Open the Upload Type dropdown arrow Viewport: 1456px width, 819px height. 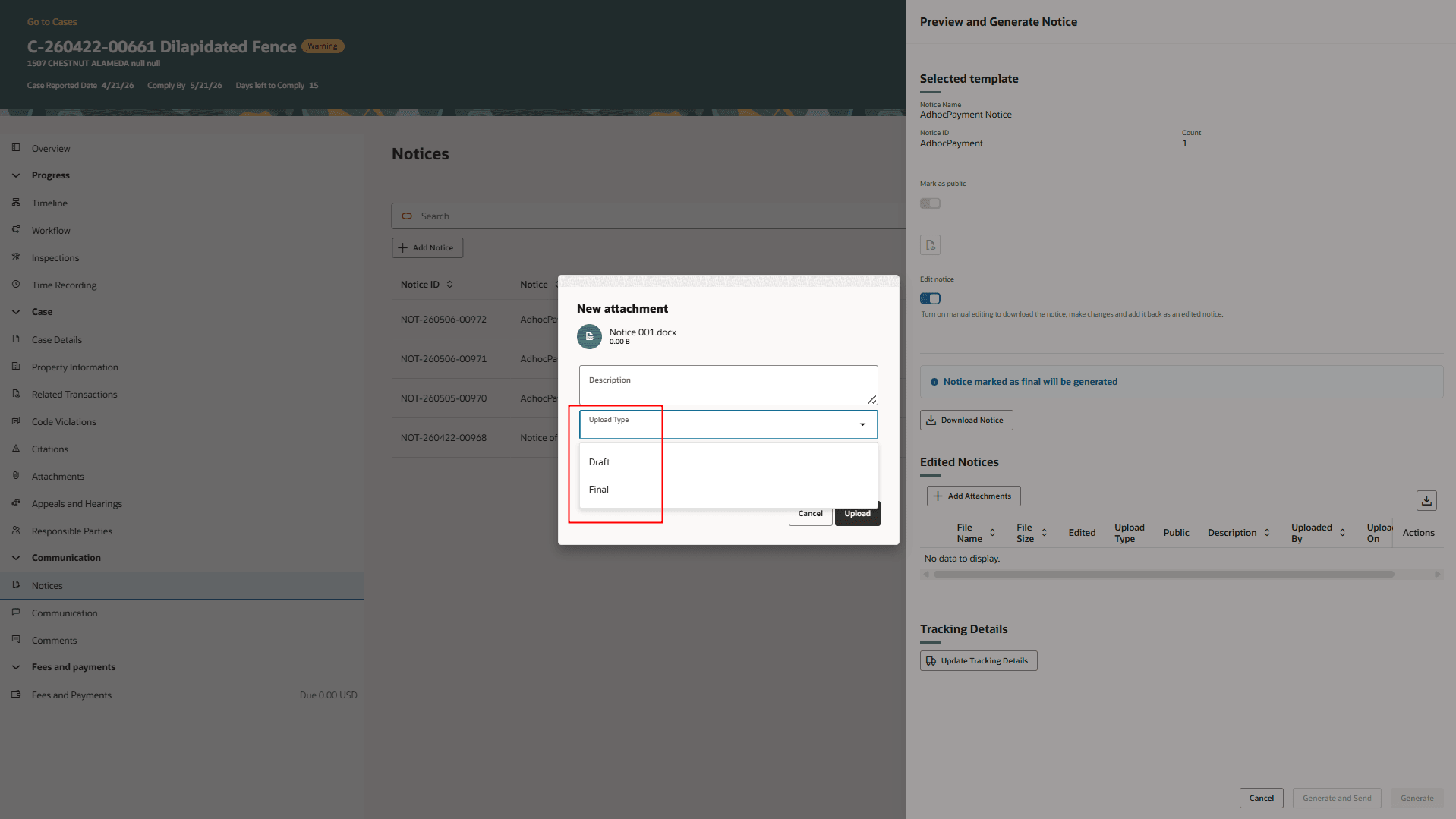(862, 424)
